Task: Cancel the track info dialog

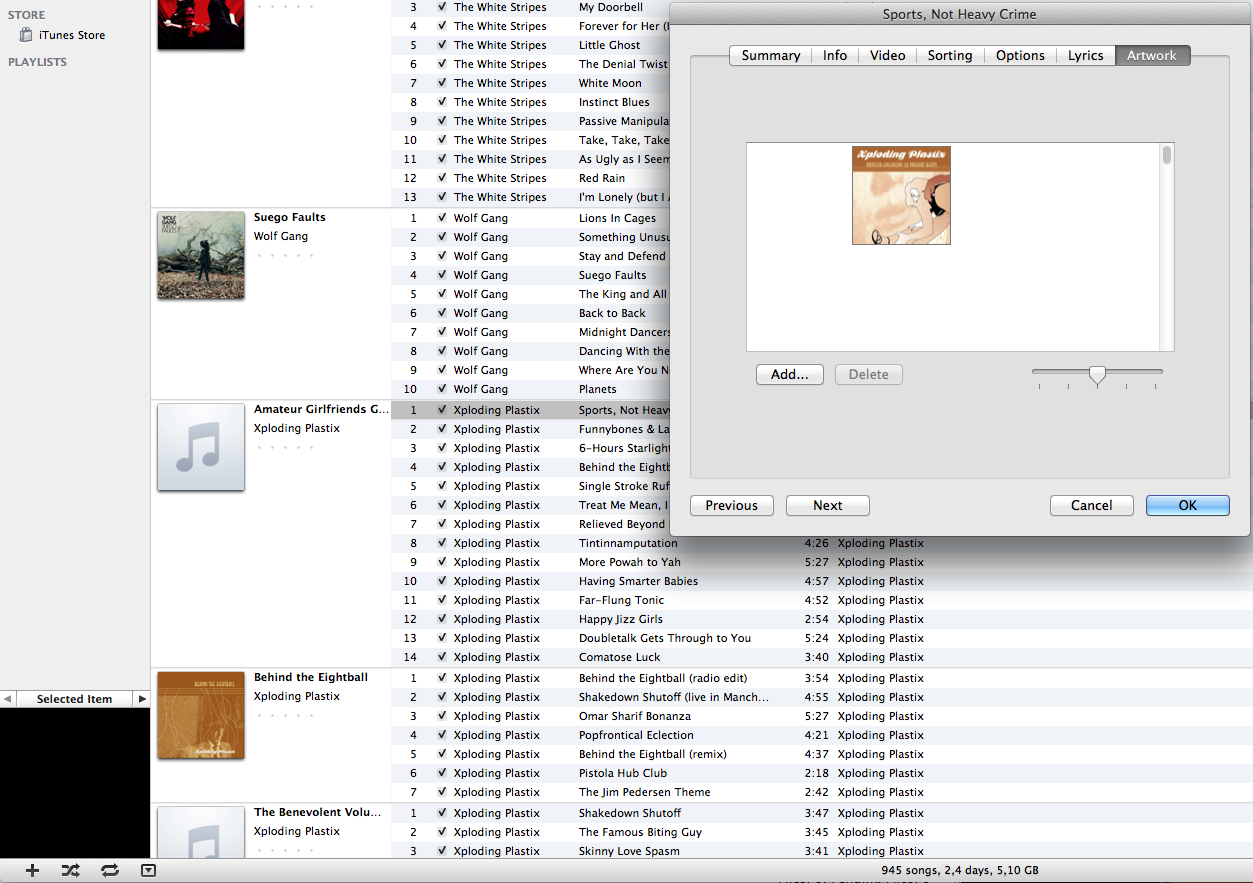Action: [x=1092, y=506]
